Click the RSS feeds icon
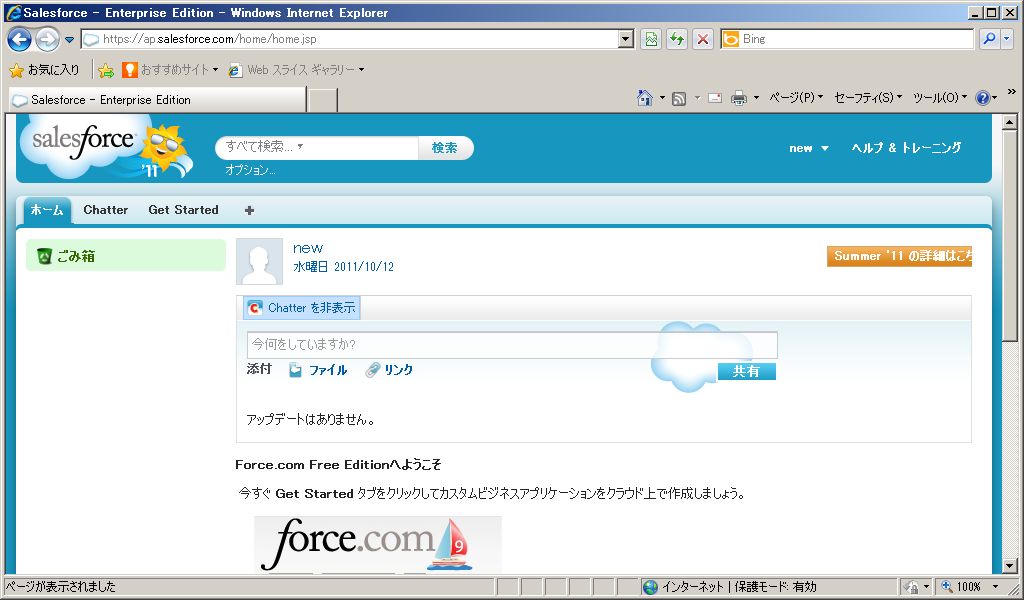 (679, 99)
